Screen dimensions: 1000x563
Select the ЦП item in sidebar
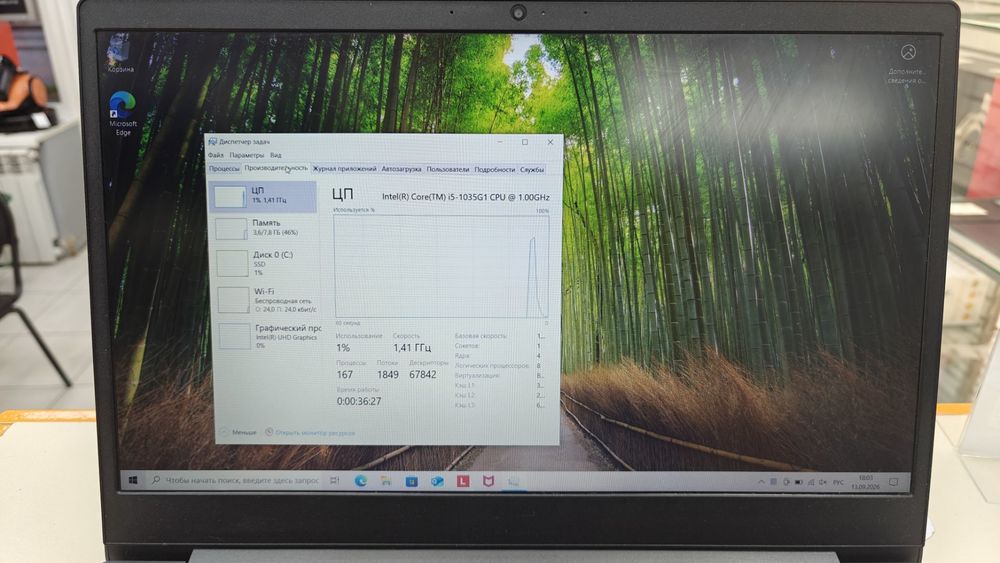pos(263,196)
